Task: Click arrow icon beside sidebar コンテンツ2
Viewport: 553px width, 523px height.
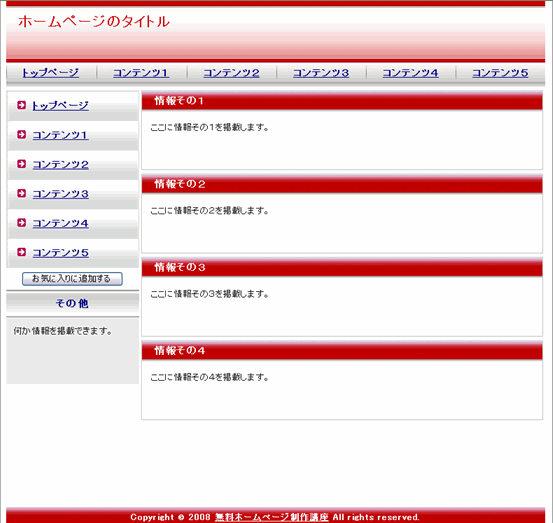Action: [x=22, y=164]
